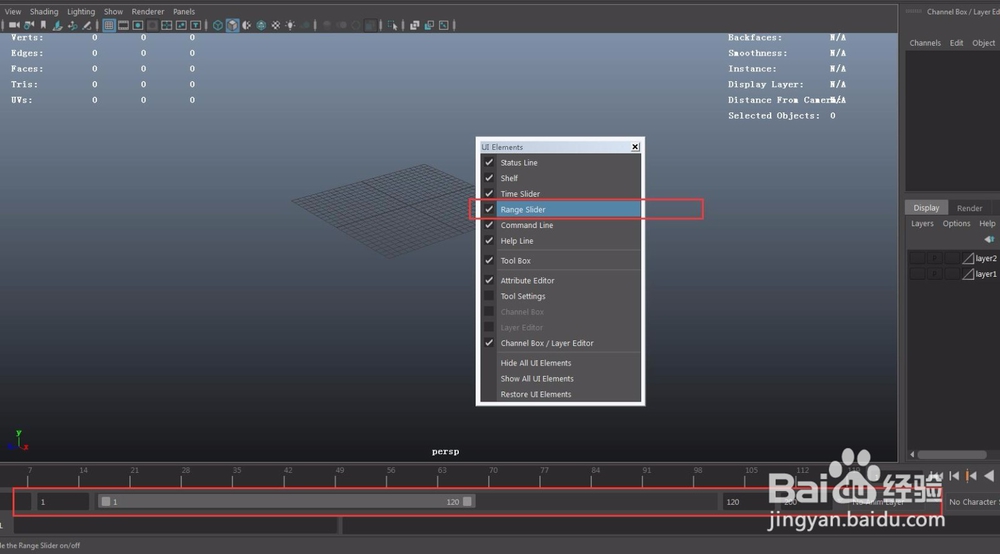The image size is (1000, 554).
Task: Open the Panels menu
Action: point(184,11)
